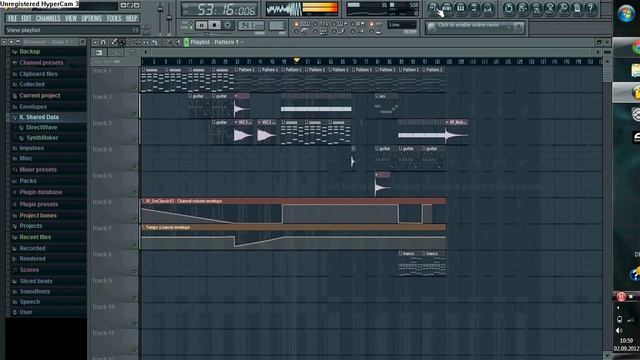Open the Sliced beats browser folder
The height and width of the screenshot is (360, 640).
pyautogui.click(x=36, y=281)
